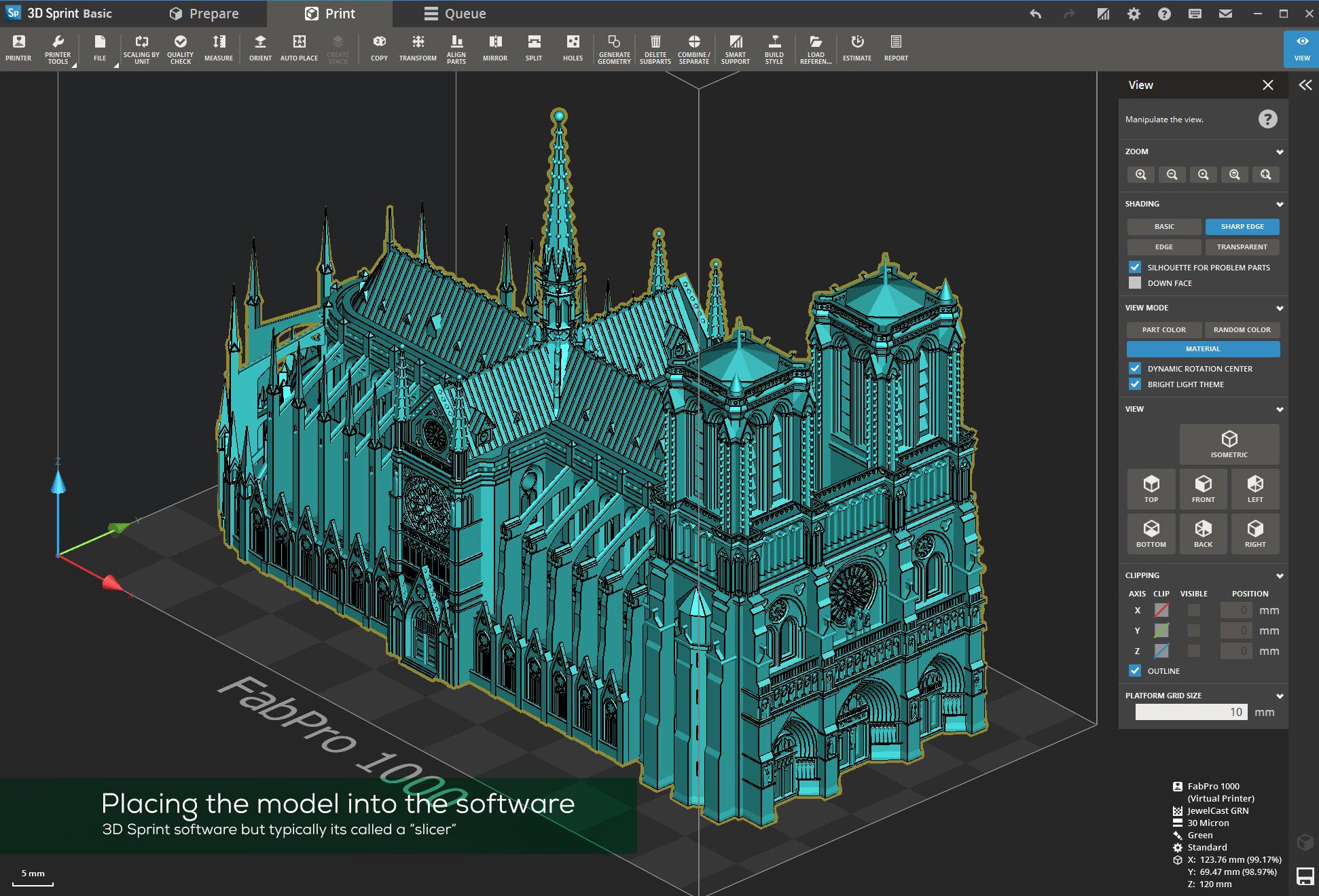
Task: Uncheck the Outline checkbox
Action: [x=1135, y=670]
